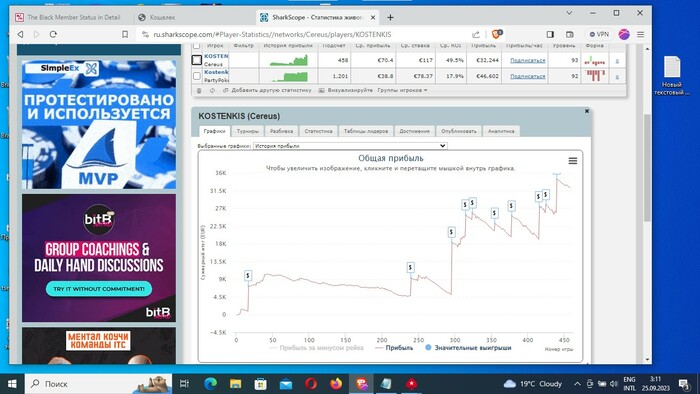Open the notifications center icon
The height and width of the screenshot is (394, 700).
coord(684,384)
